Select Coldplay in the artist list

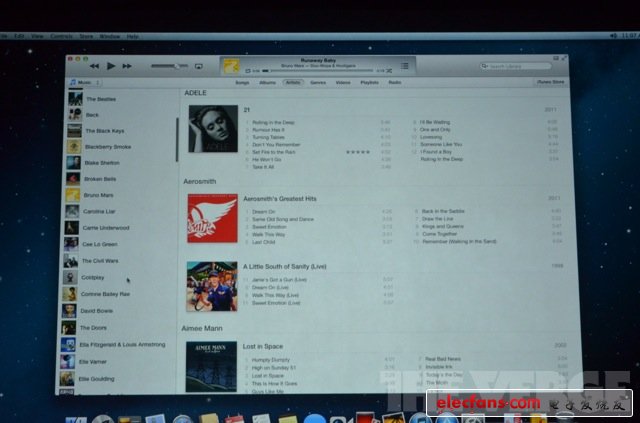[93, 277]
